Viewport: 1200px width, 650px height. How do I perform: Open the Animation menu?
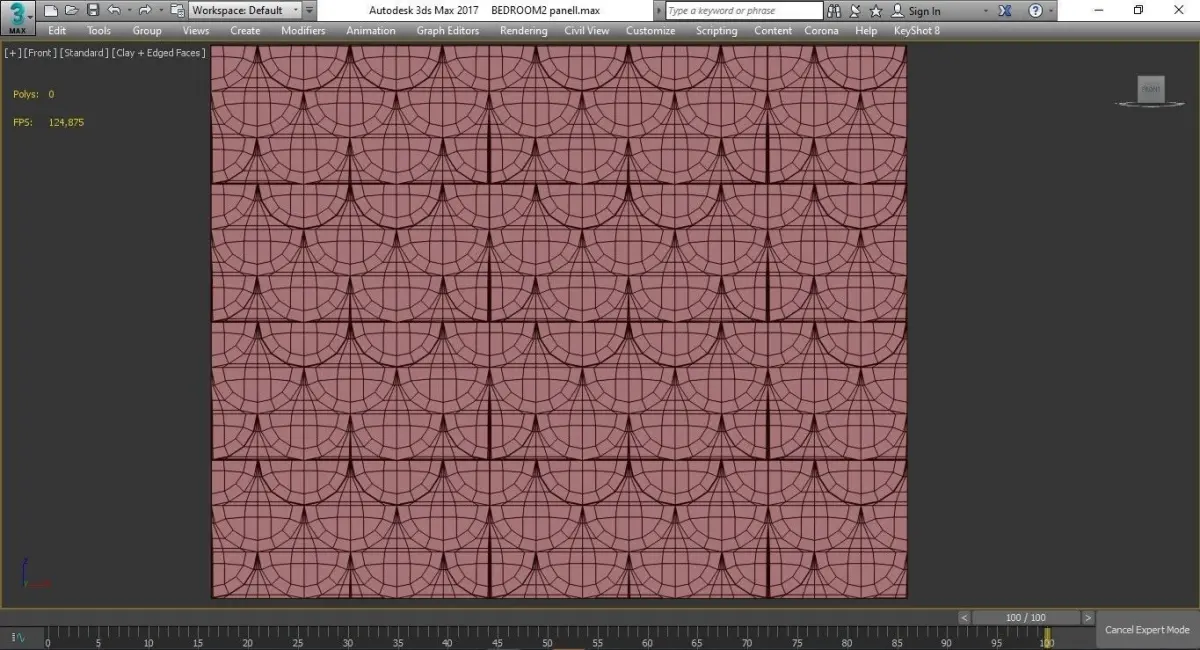[x=371, y=31]
